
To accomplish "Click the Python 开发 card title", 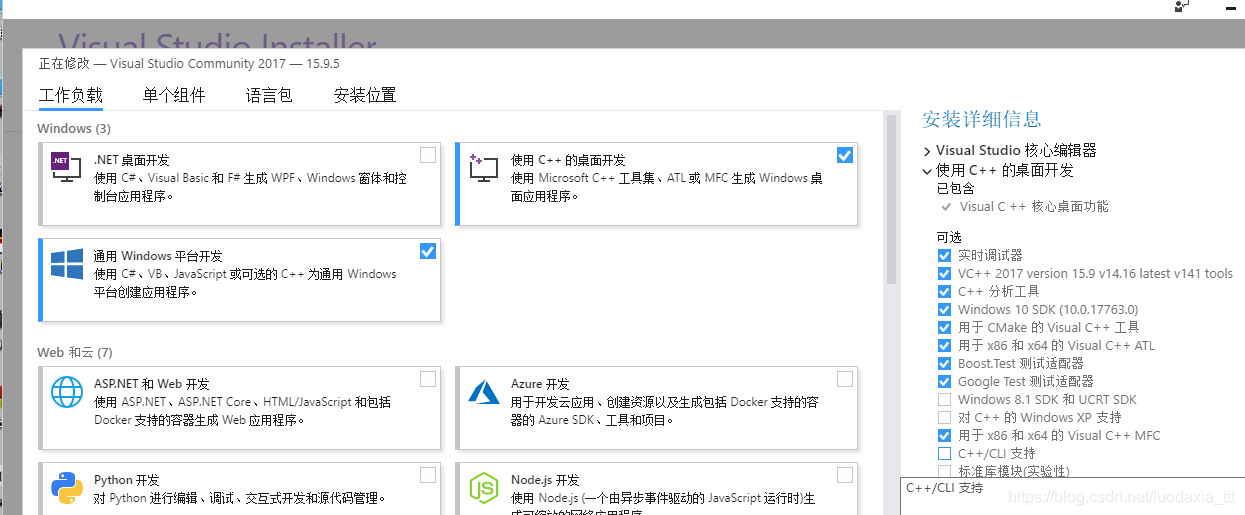I will coord(126,480).
